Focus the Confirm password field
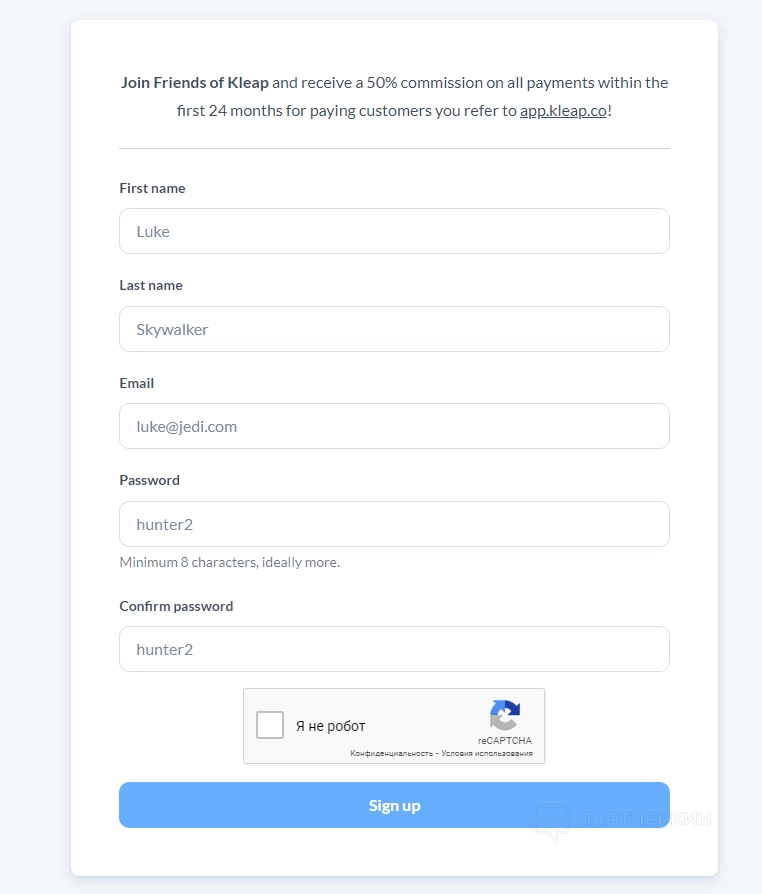This screenshot has width=762, height=894. click(x=394, y=649)
